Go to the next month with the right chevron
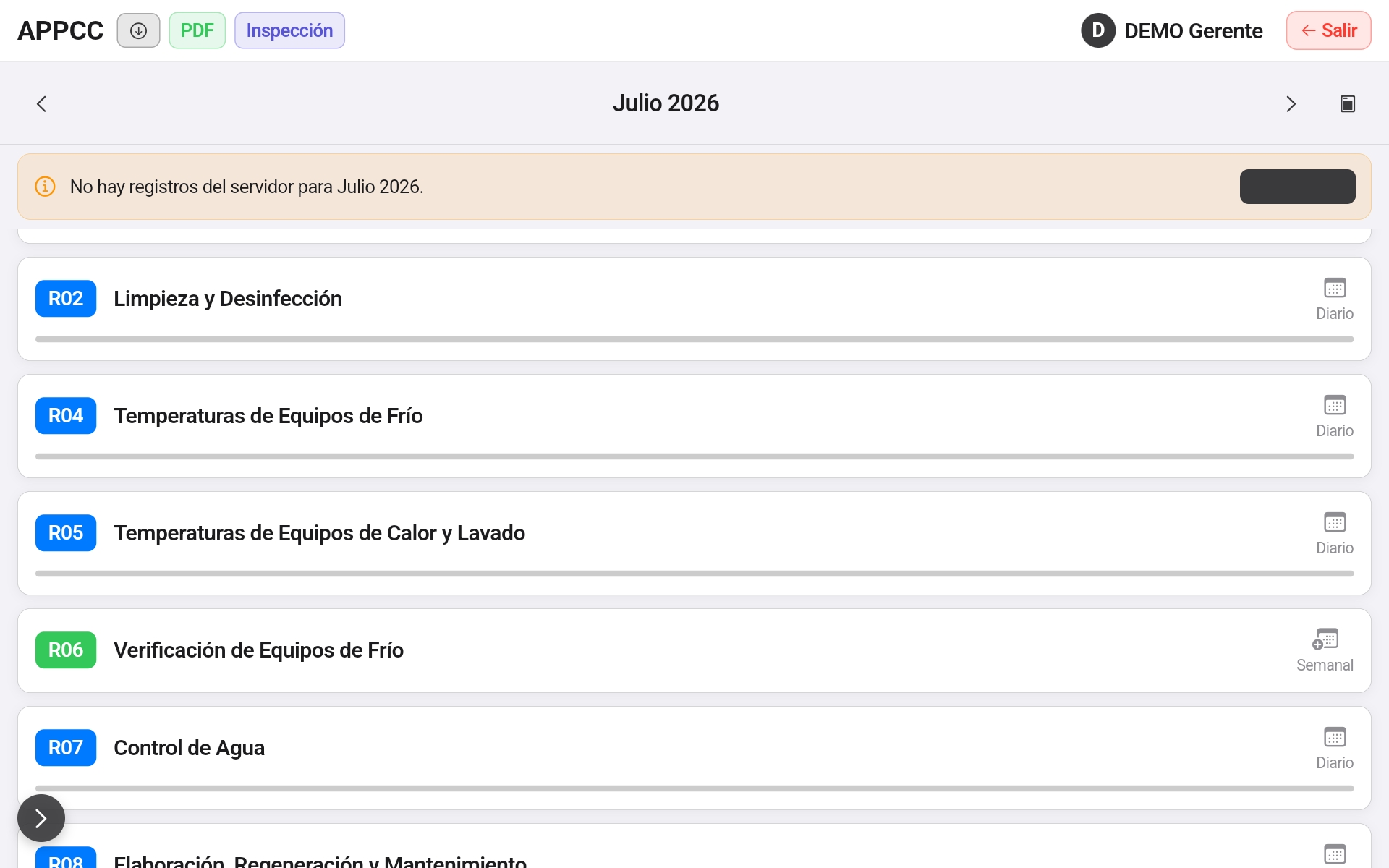The width and height of the screenshot is (1389, 868). pyautogui.click(x=1291, y=103)
